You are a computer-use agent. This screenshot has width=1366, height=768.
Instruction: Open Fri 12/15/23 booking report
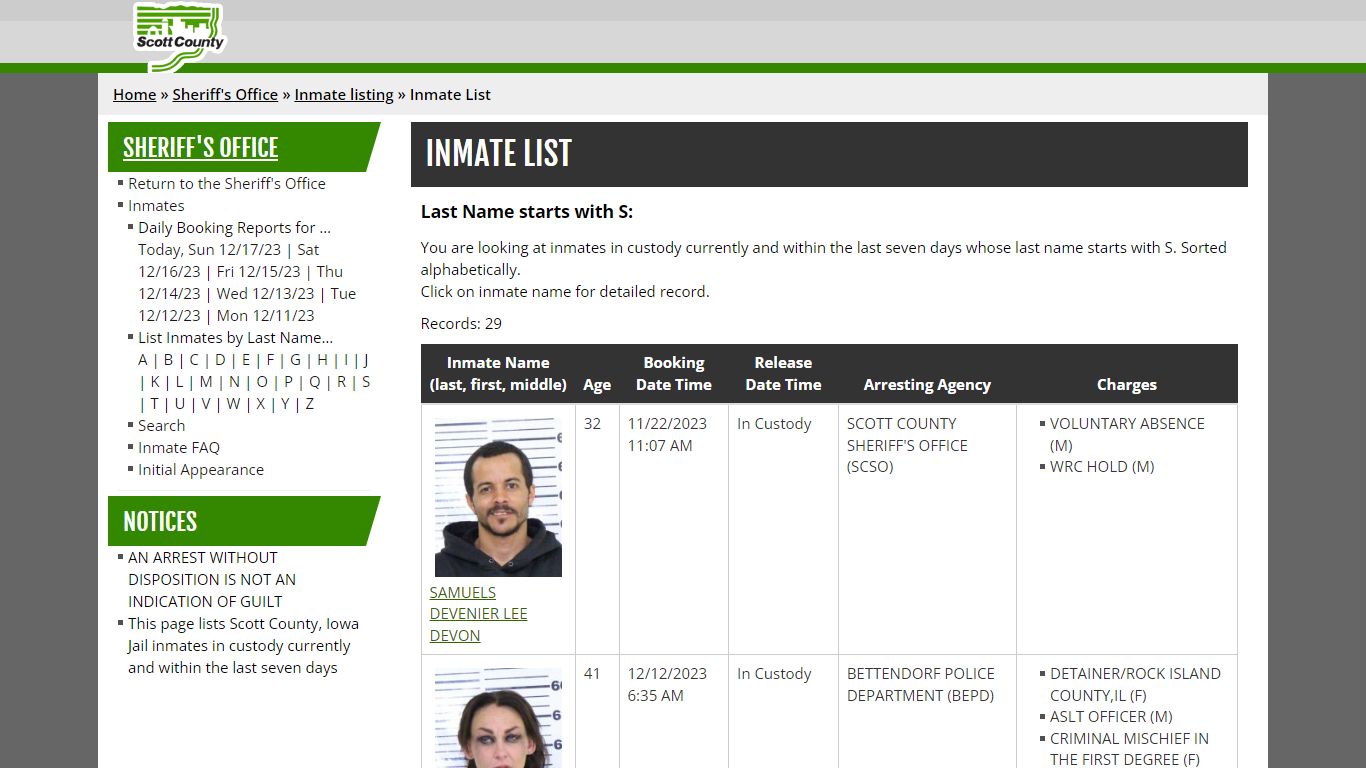tap(259, 271)
